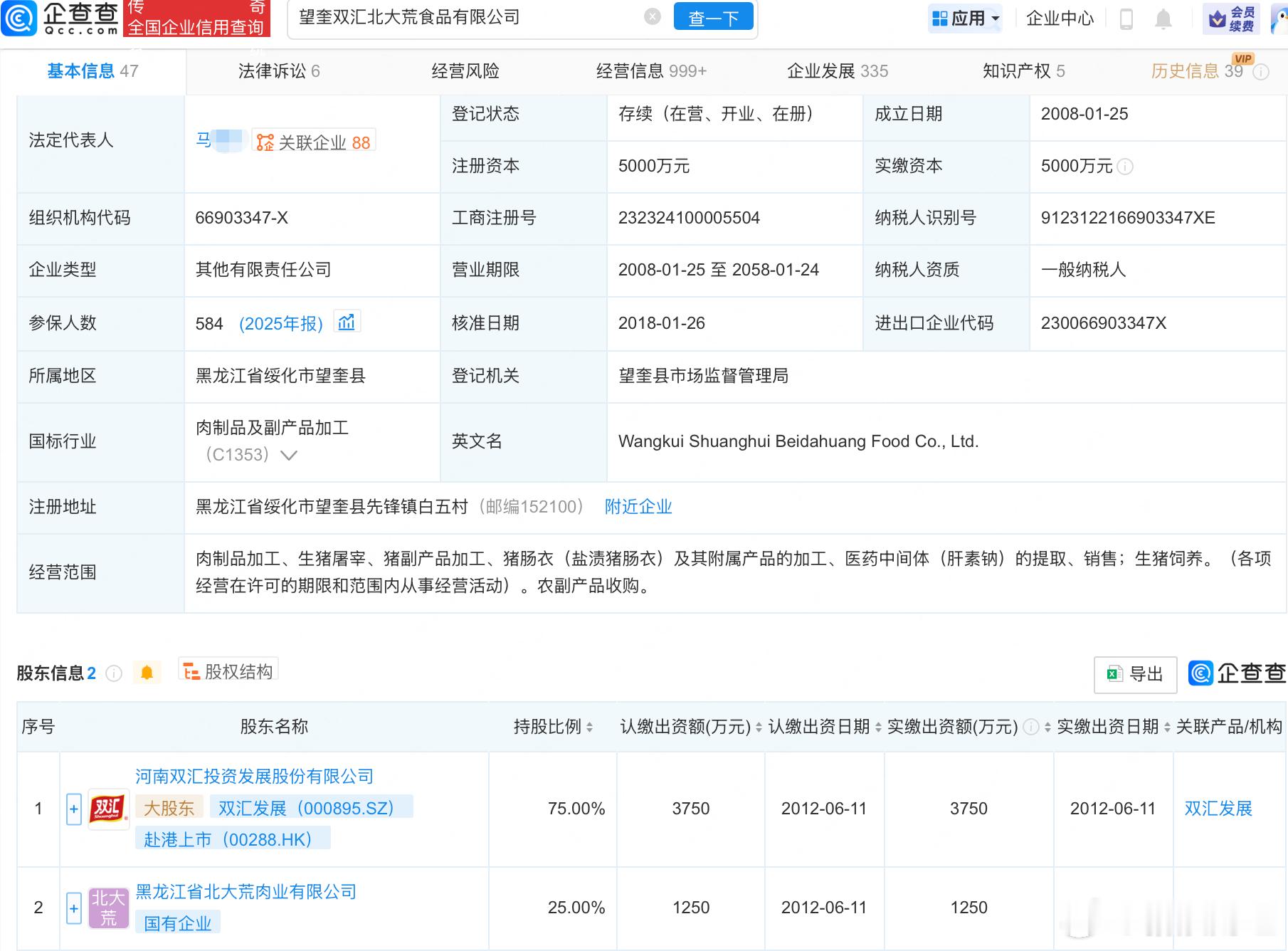Click info icon beside 历史信息
This screenshot has width=1288, height=951.
1260,72
